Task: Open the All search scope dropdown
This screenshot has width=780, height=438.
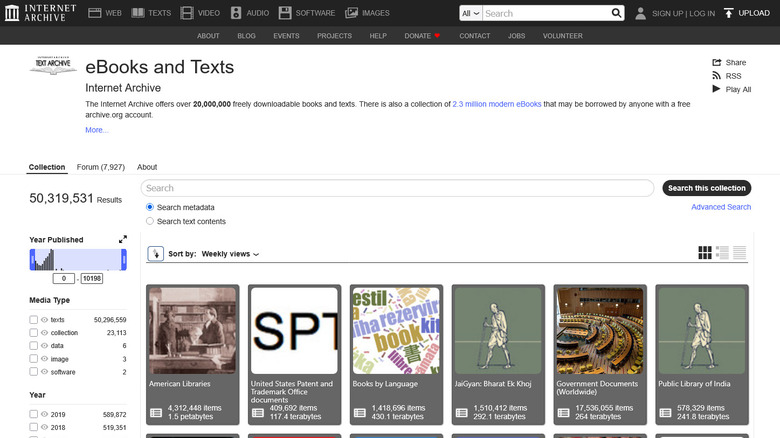Action: (x=471, y=13)
